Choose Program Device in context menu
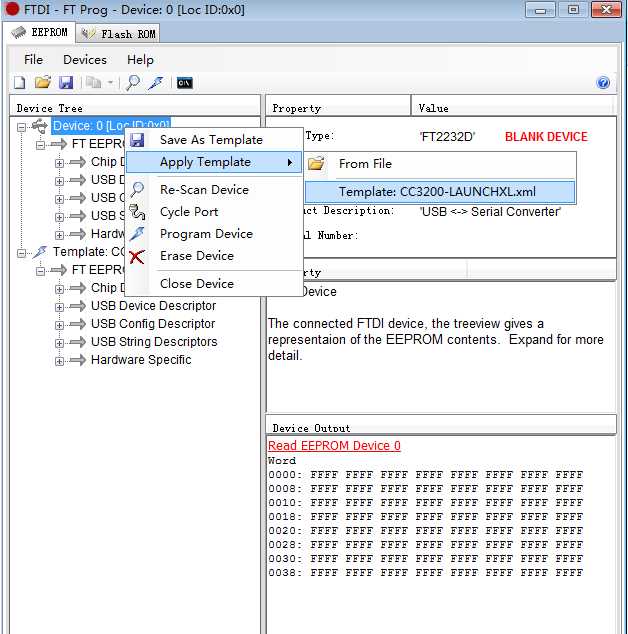 tap(214, 234)
